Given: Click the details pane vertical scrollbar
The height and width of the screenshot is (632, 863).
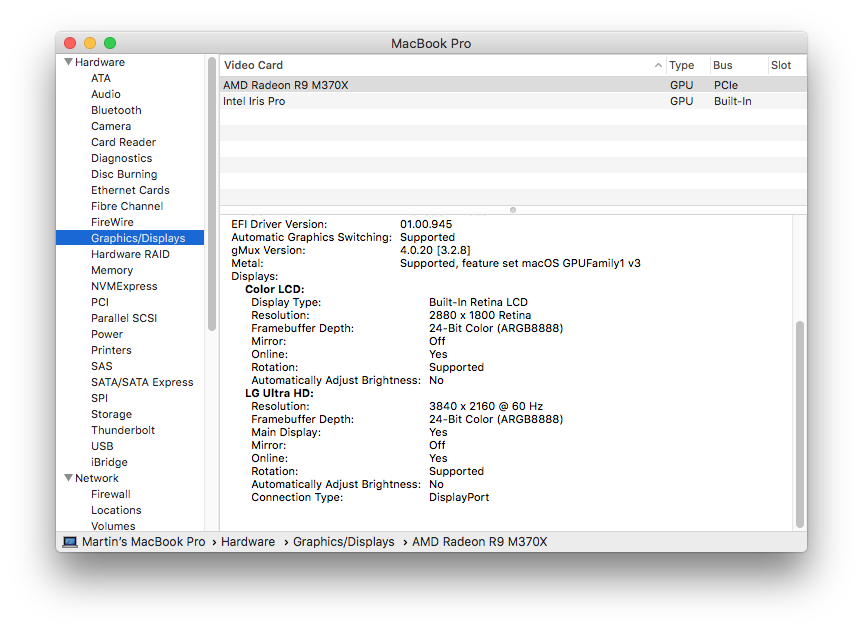Looking at the screenshot, I should [800, 424].
